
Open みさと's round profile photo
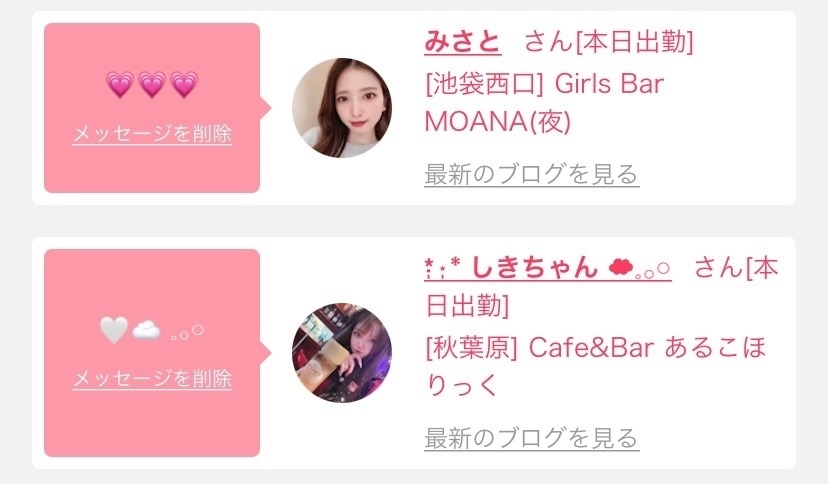342,108
